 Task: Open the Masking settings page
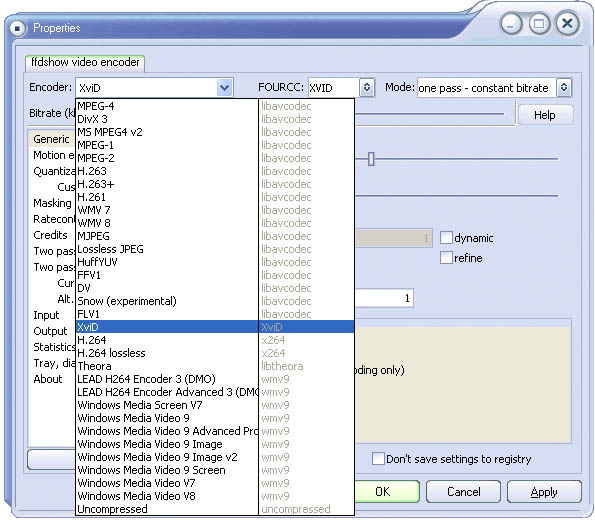[52, 203]
